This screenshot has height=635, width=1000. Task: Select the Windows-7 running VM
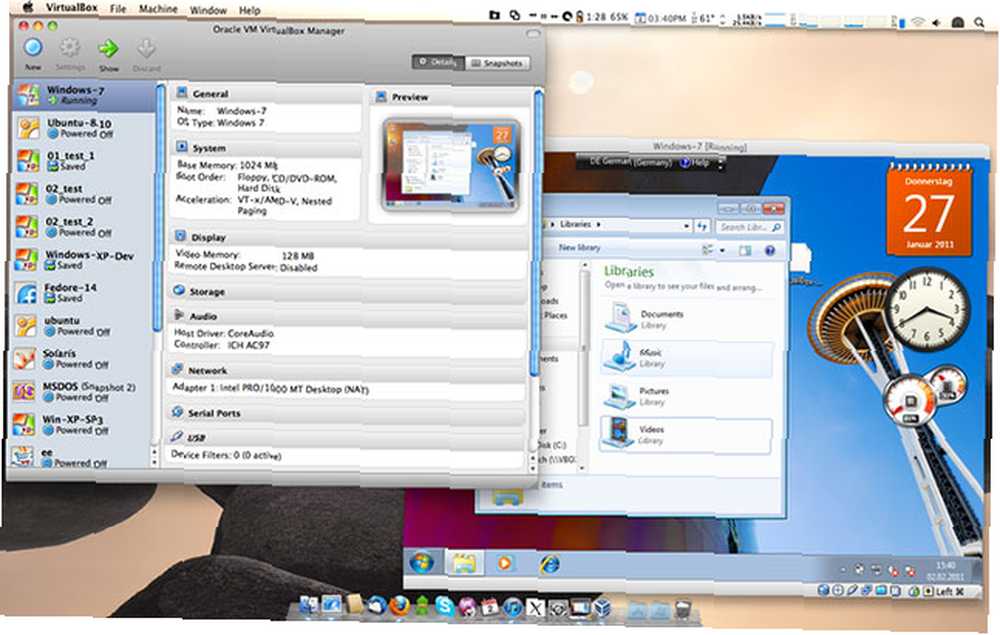tap(84, 95)
